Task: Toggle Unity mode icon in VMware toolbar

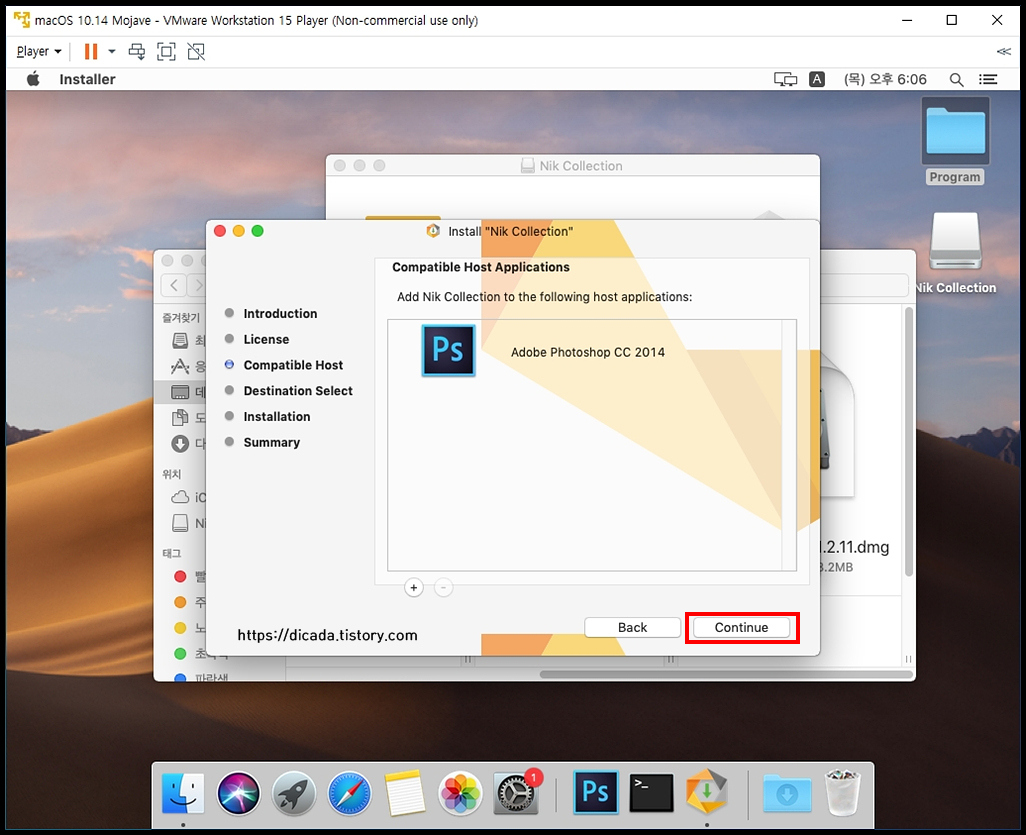Action: [196, 51]
